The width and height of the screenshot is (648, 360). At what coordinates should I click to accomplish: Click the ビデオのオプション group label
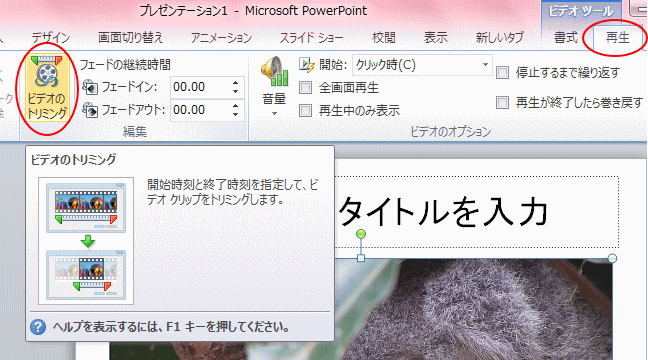coord(450,132)
